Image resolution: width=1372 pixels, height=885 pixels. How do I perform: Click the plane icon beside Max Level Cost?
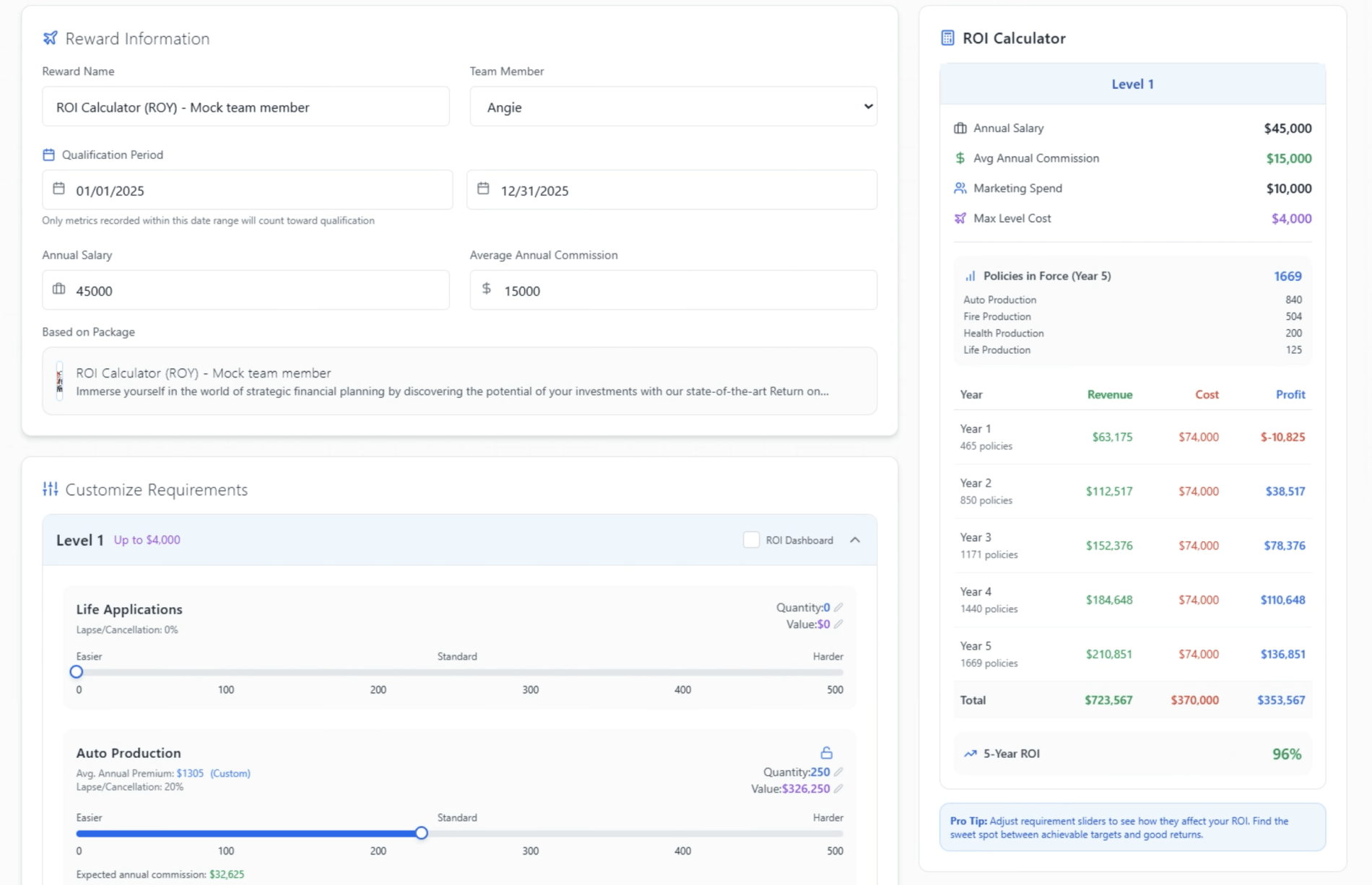pyautogui.click(x=960, y=217)
